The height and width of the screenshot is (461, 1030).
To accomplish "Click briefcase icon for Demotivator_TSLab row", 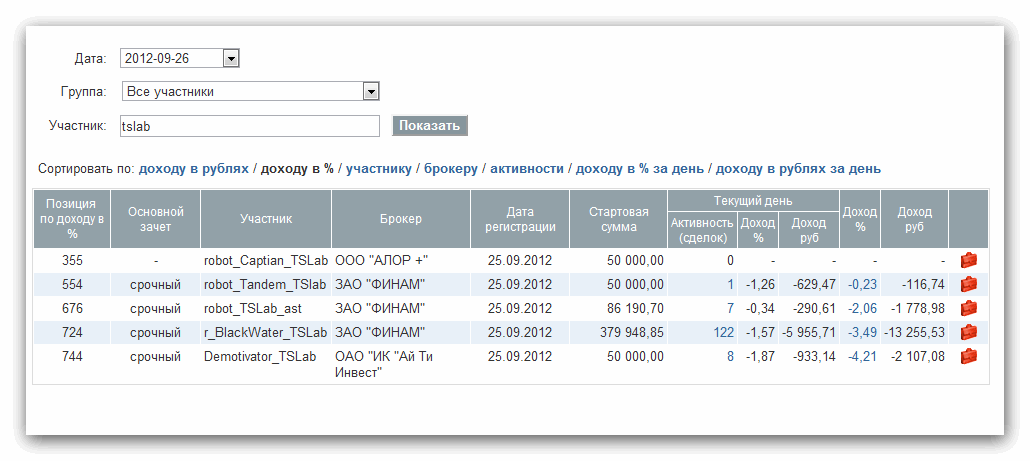I will [x=968, y=356].
